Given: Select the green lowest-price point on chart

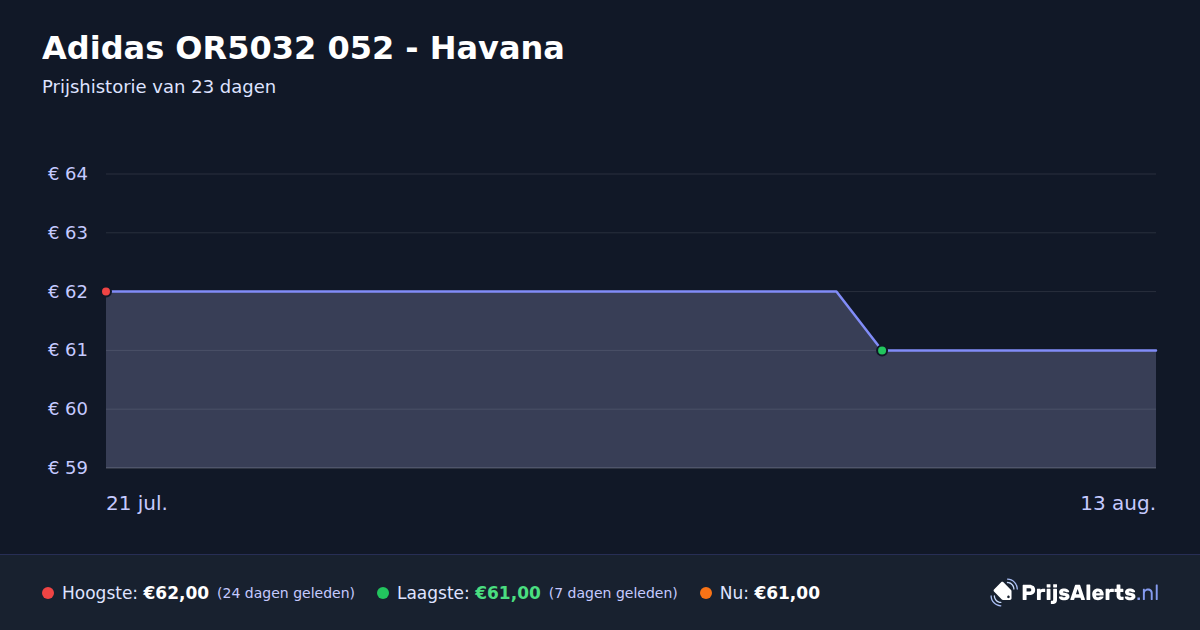Looking at the screenshot, I should (882, 350).
